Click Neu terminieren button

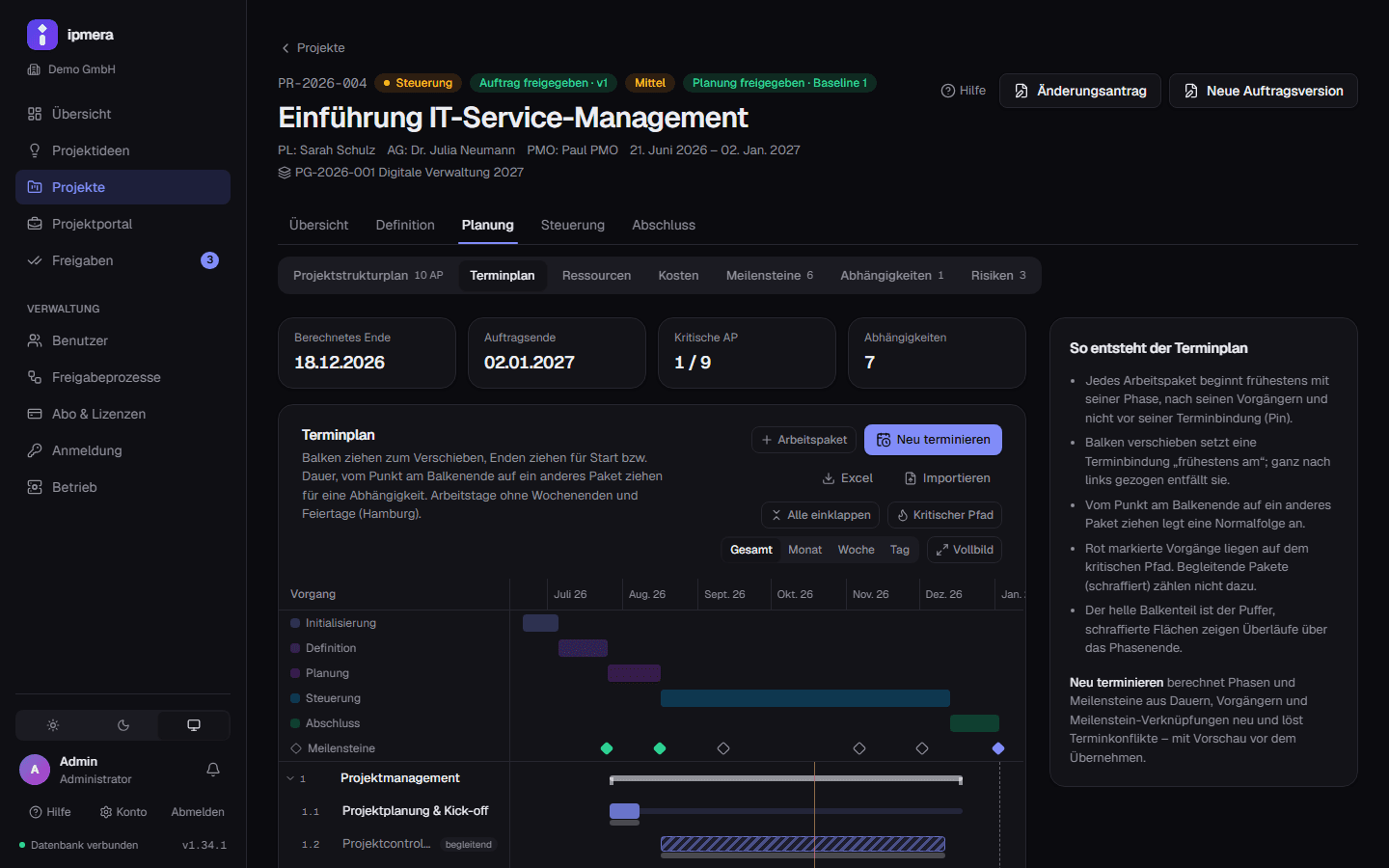tap(933, 440)
